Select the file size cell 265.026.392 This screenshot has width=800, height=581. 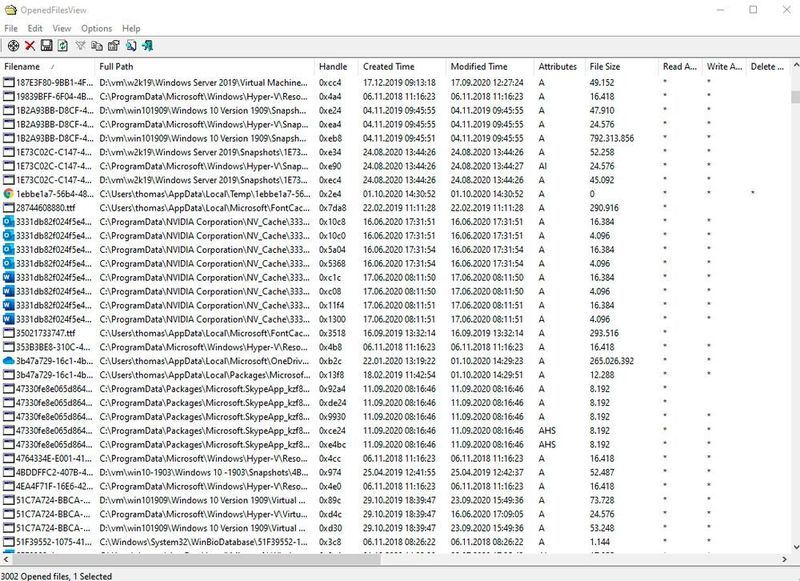coord(612,361)
